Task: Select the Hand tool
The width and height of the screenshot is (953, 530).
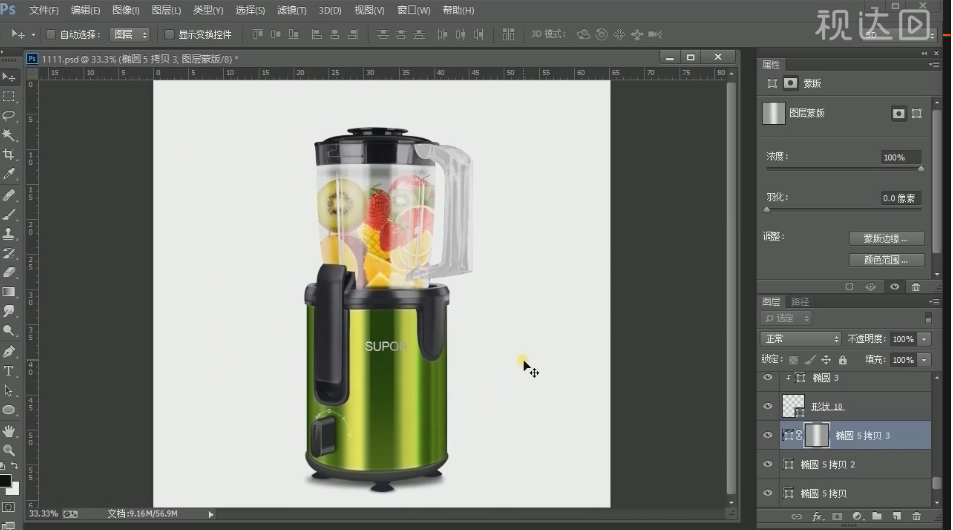Action: click(9, 431)
